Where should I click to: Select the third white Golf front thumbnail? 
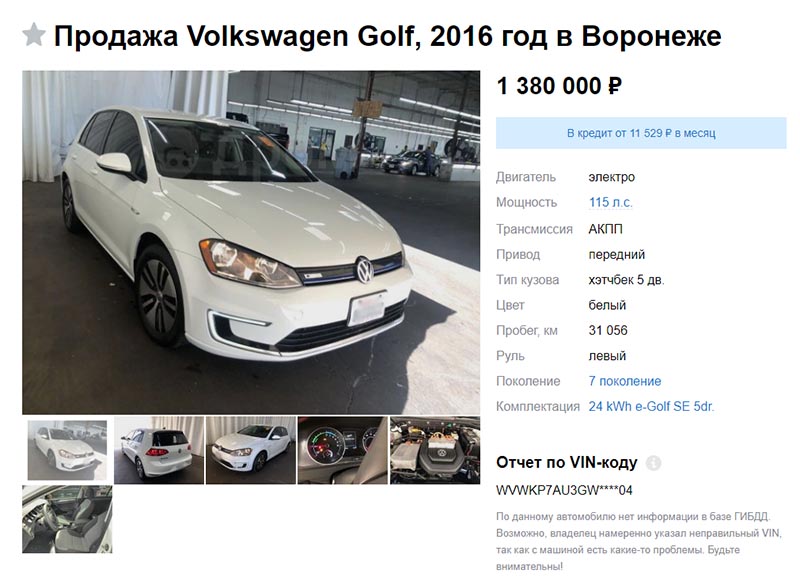(251, 450)
